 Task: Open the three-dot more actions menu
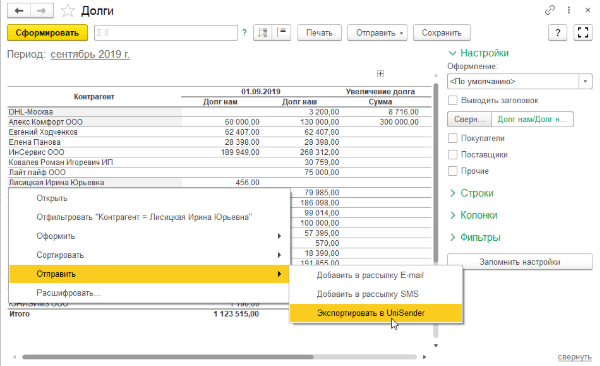(x=569, y=10)
